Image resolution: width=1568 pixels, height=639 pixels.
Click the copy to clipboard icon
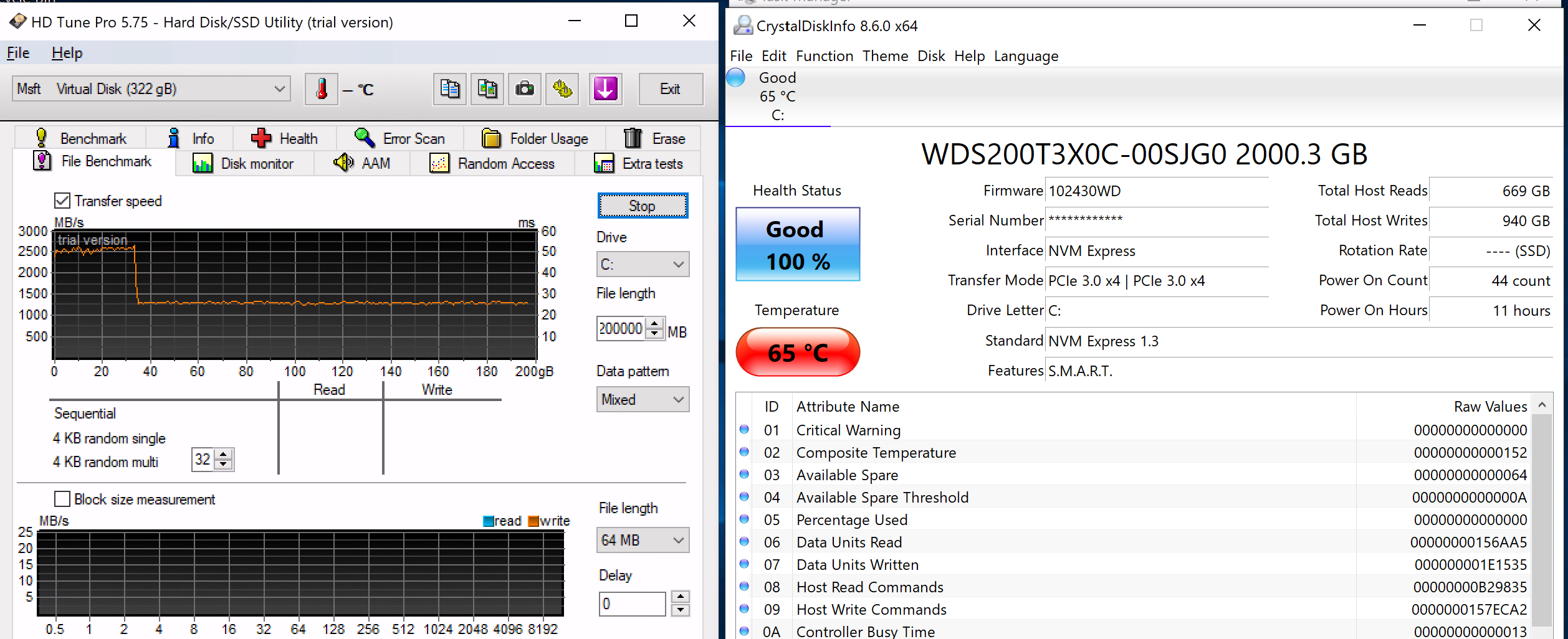[x=449, y=89]
